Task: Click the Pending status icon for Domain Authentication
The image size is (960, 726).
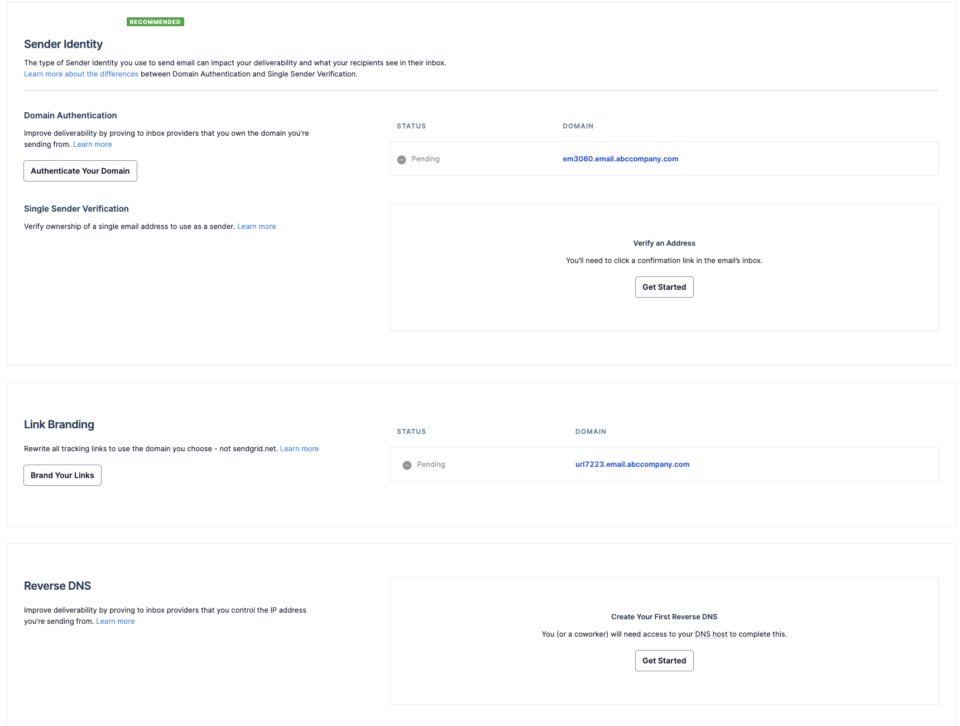Action: point(402,159)
